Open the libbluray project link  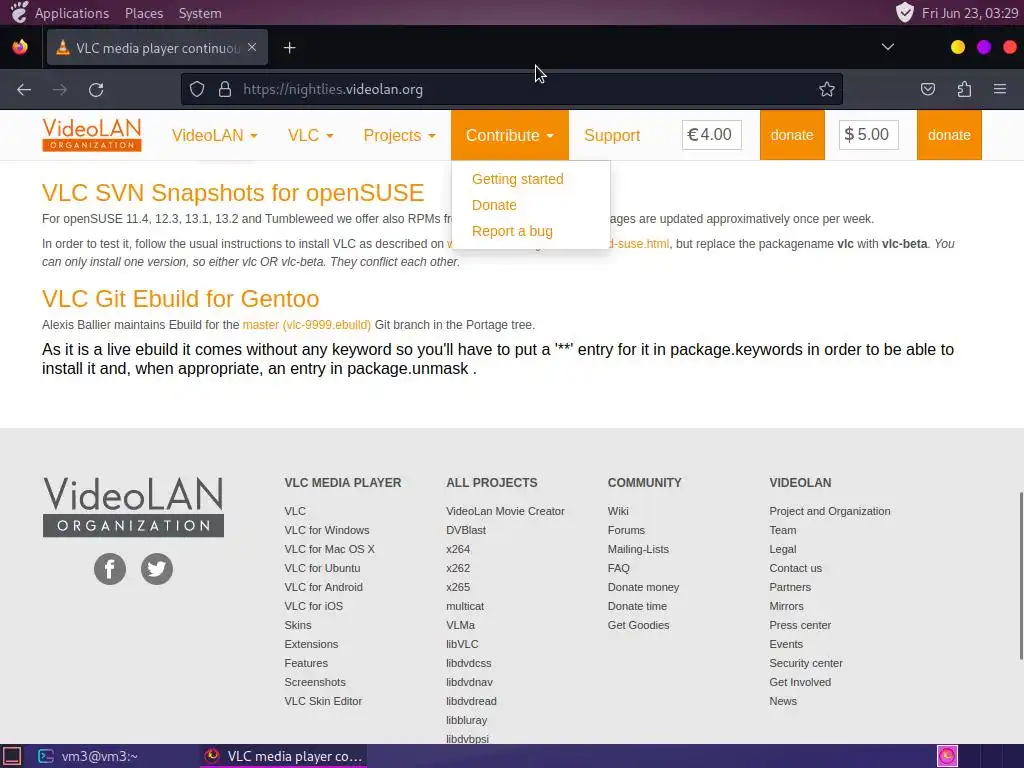pos(466,720)
